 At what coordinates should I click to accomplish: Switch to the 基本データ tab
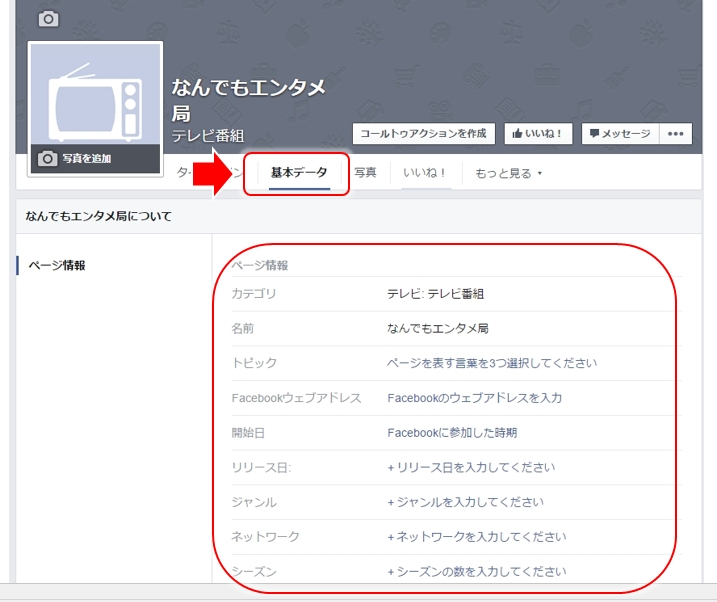click(x=299, y=172)
